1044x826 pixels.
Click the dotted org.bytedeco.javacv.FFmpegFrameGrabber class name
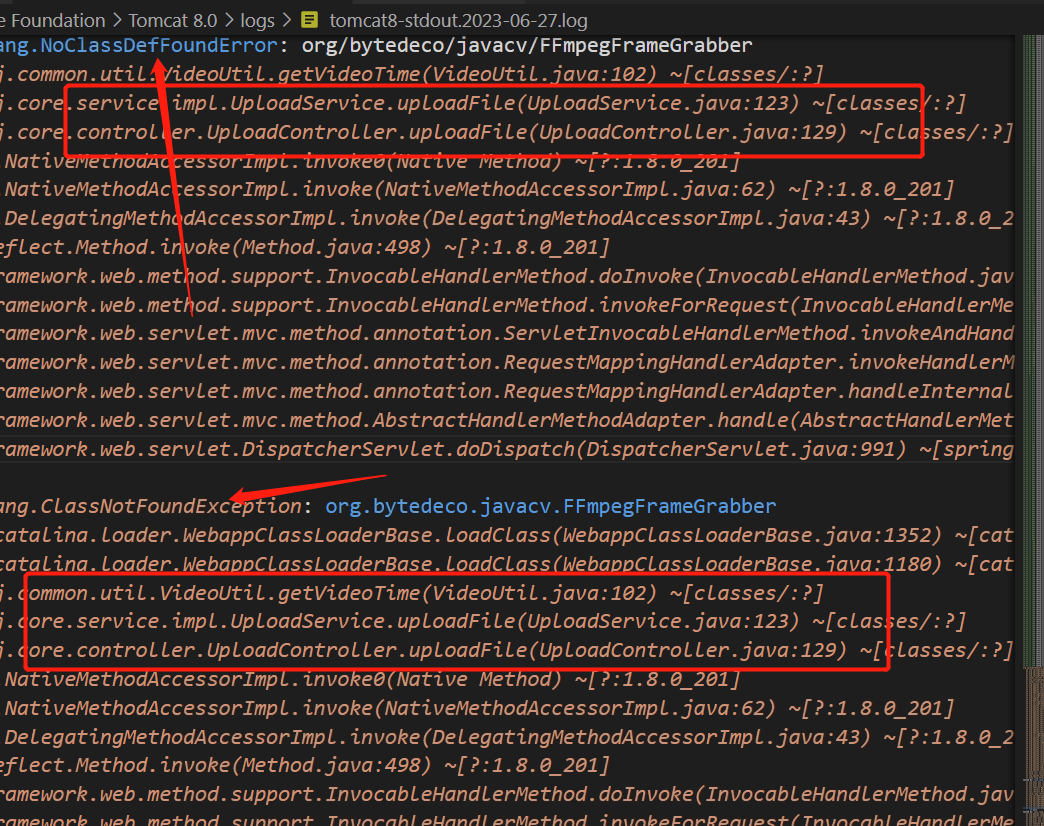click(x=550, y=506)
